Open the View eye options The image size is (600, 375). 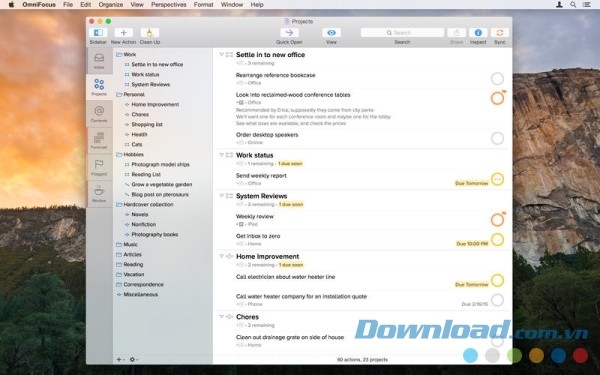pos(331,33)
